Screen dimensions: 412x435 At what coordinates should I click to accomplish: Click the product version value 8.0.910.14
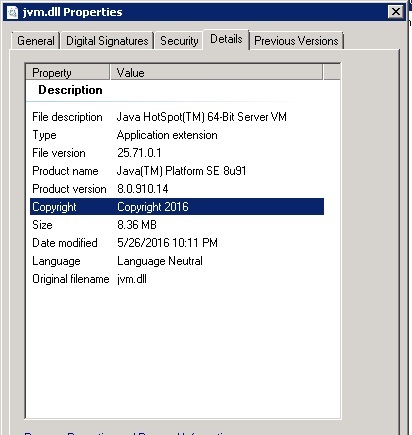coord(142,189)
